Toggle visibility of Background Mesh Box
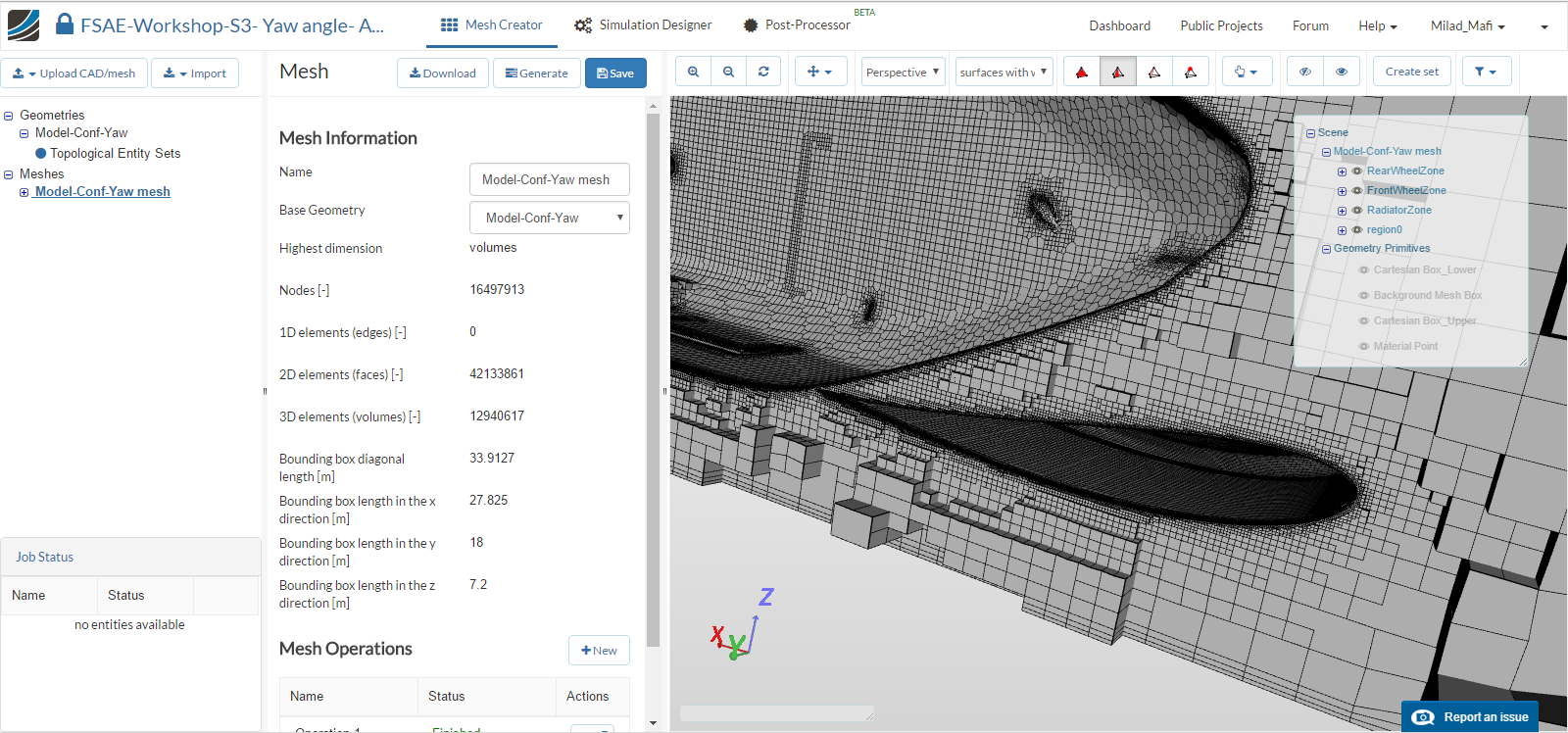1568x733 pixels. [x=1363, y=296]
